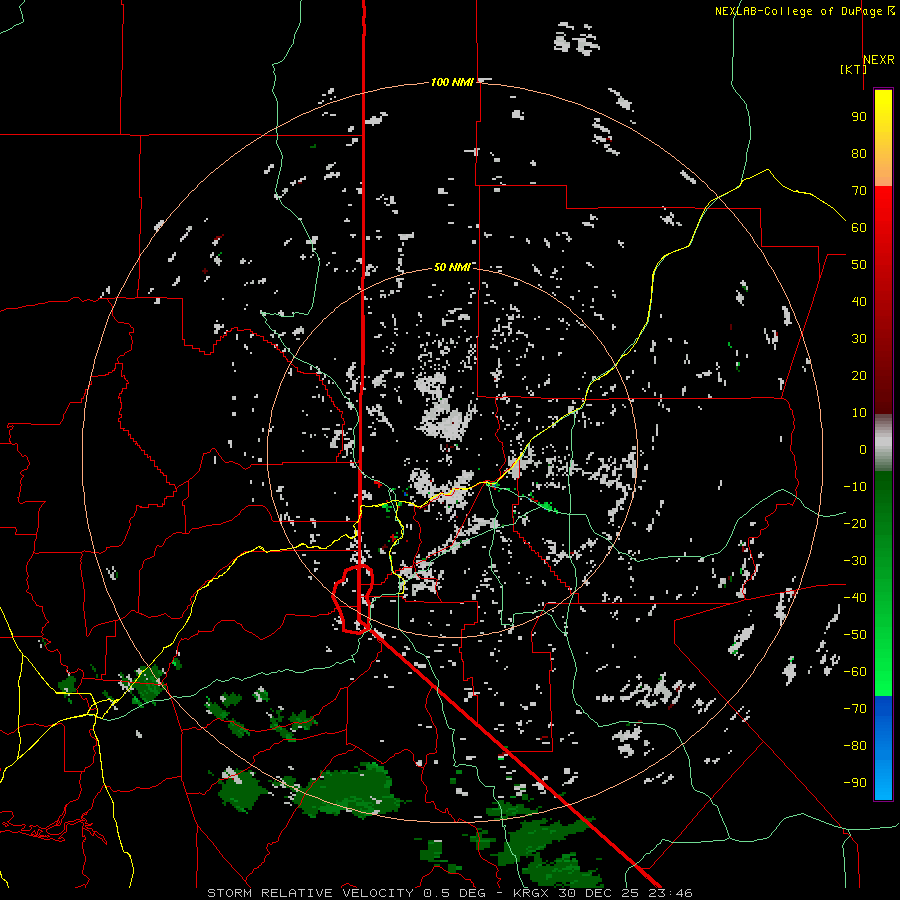Click the positive "40" knots label
The height and width of the screenshot is (900, 900).
click(x=859, y=301)
